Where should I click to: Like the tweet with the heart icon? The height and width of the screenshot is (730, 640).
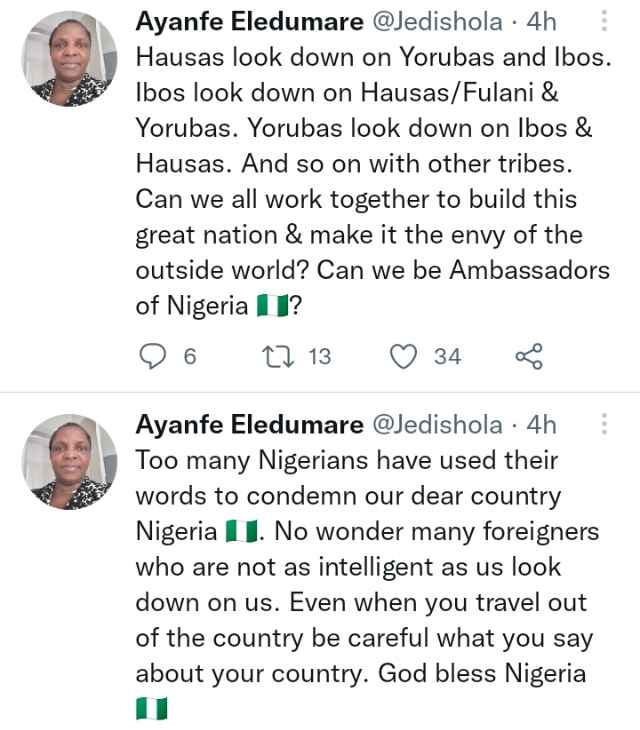(403, 356)
